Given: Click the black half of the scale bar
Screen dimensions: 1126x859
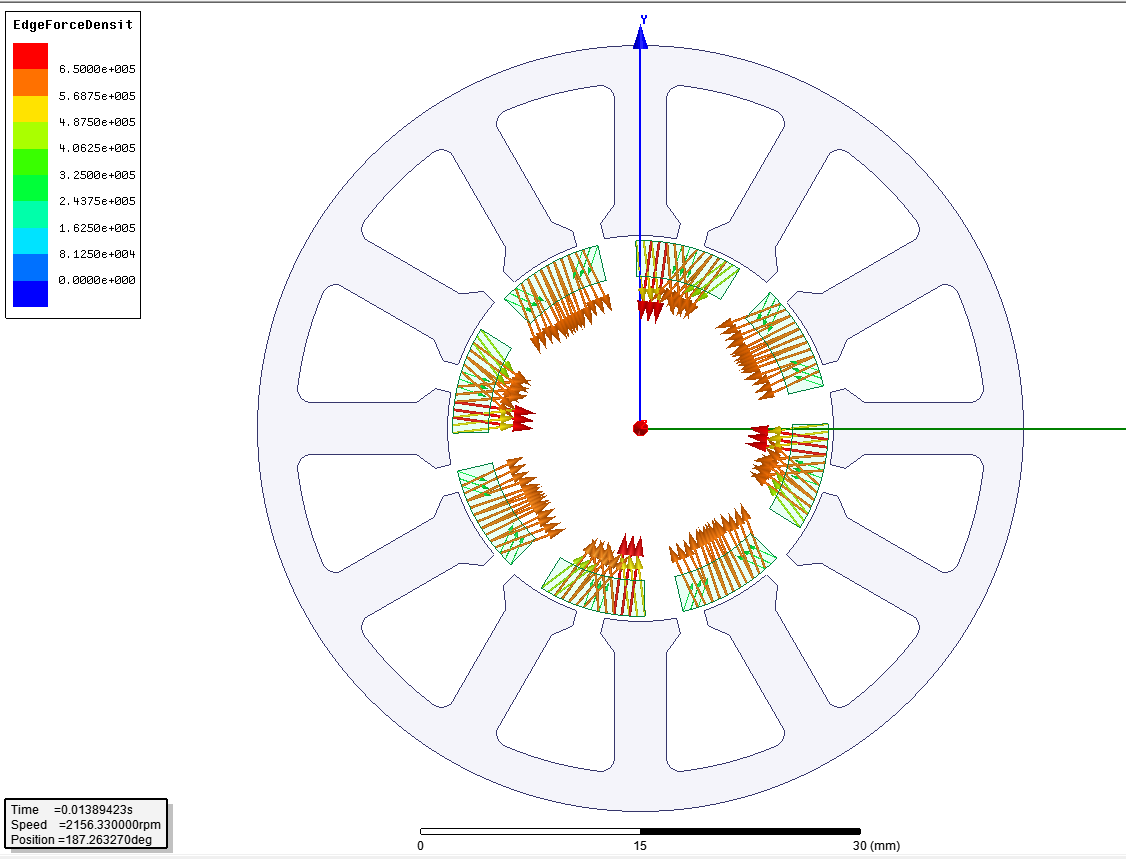Looking at the screenshot, I should 750,832.
